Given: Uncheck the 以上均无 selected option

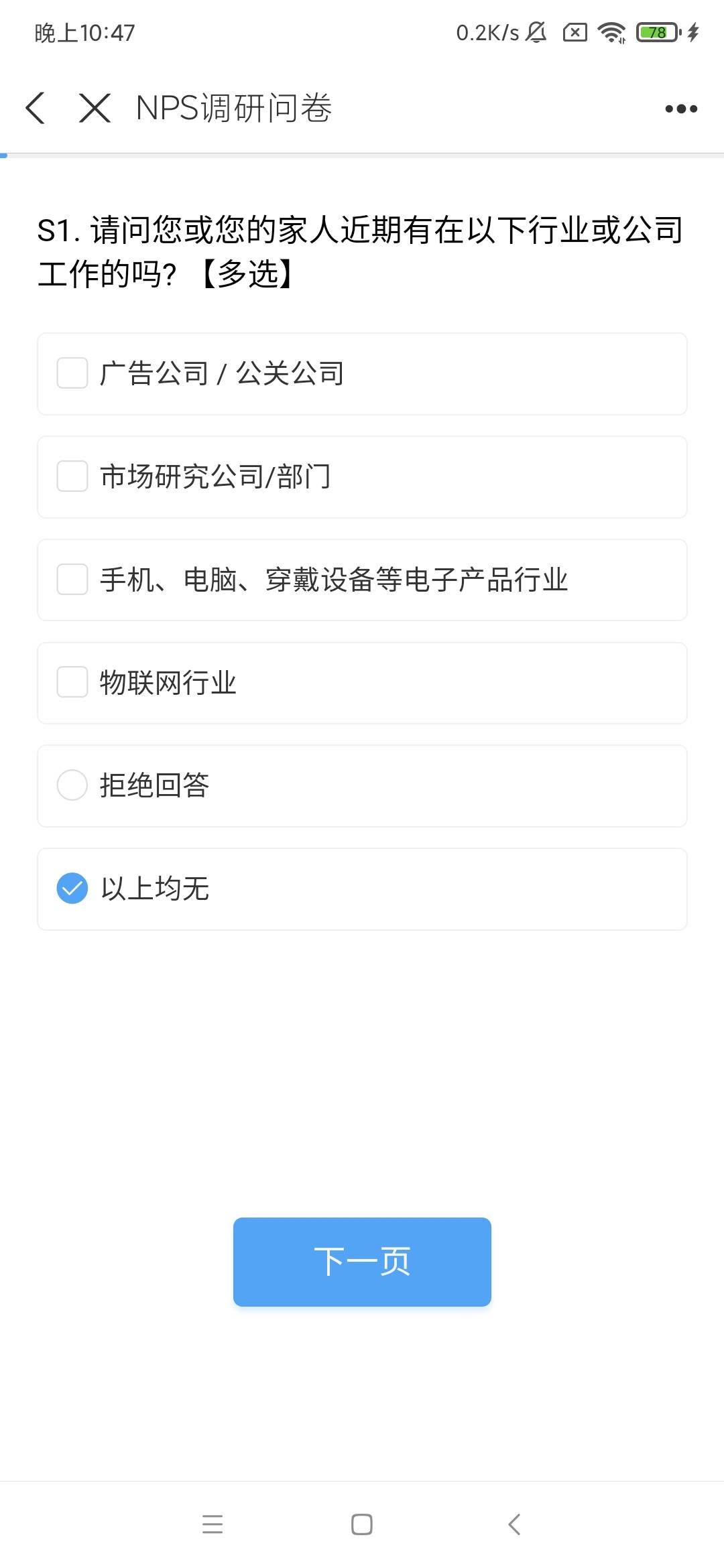Looking at the screenshot, I should tap(72, 889).
